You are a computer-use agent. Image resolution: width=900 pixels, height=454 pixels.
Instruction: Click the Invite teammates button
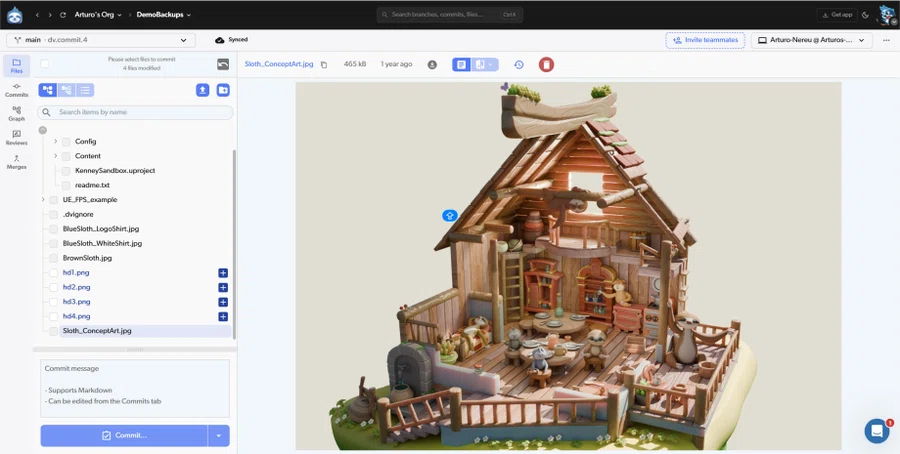(705, 40)
